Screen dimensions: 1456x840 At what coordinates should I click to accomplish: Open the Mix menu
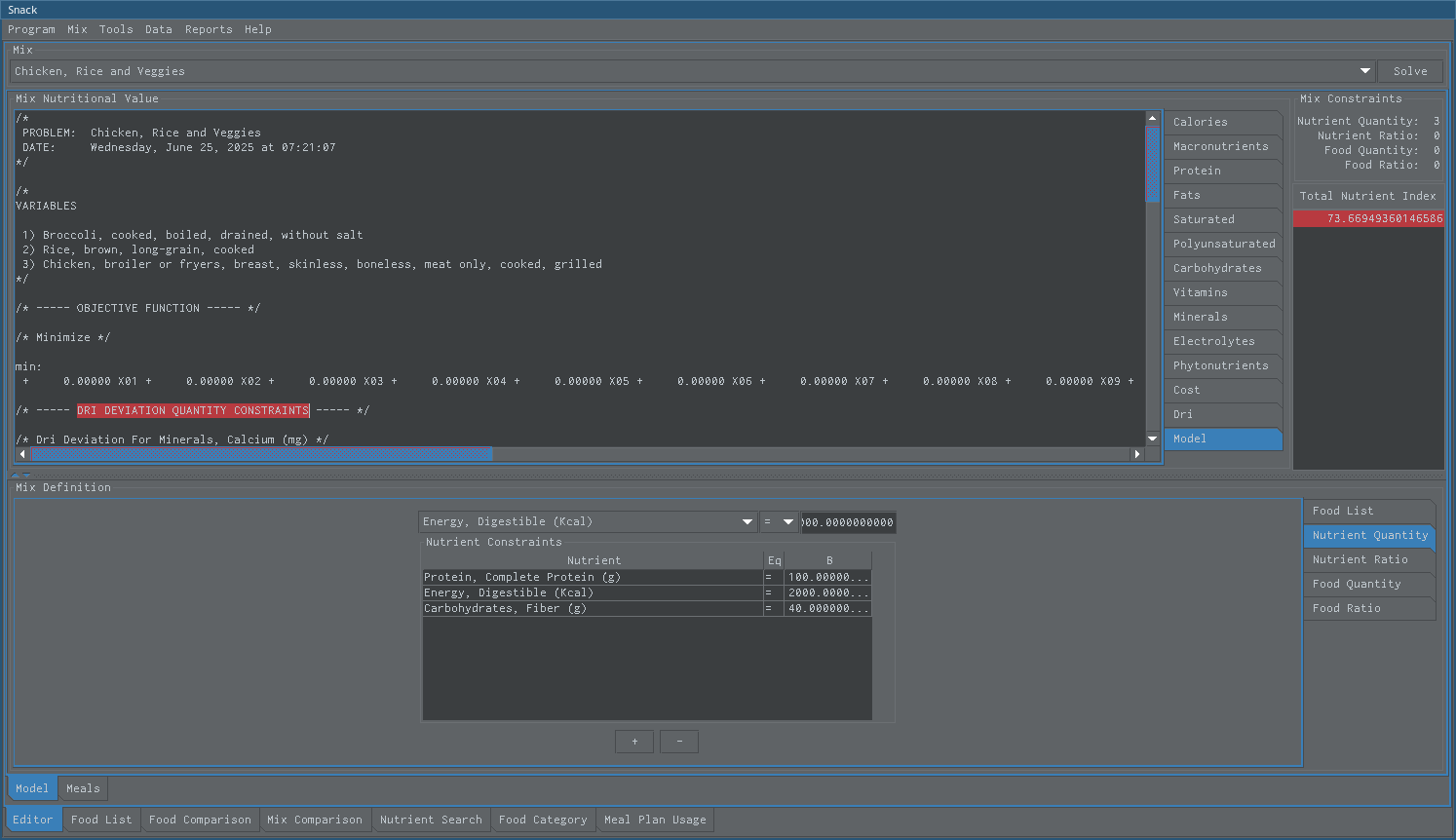[77, 29]
